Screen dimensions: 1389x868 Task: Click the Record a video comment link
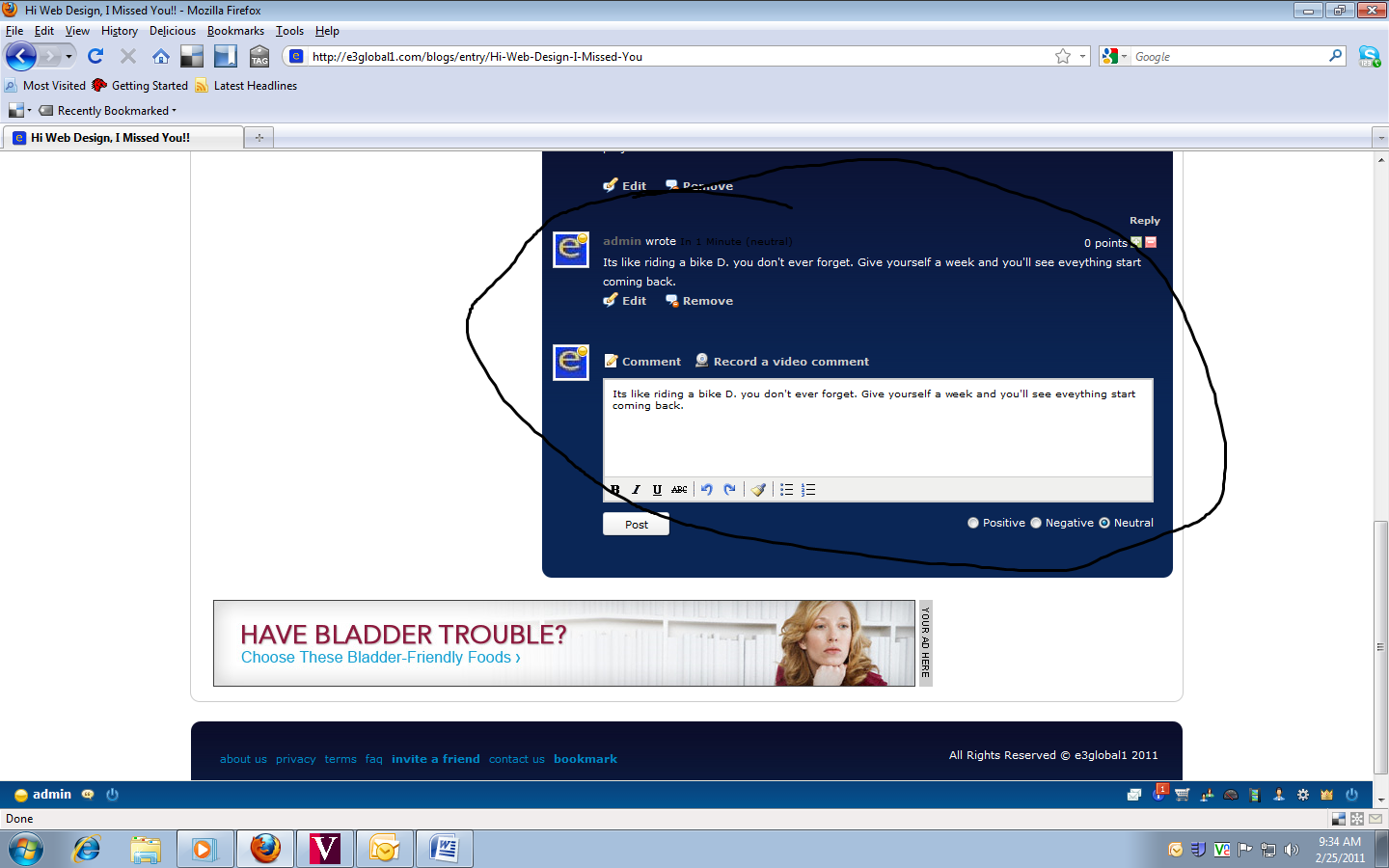[x=790, y=362]
